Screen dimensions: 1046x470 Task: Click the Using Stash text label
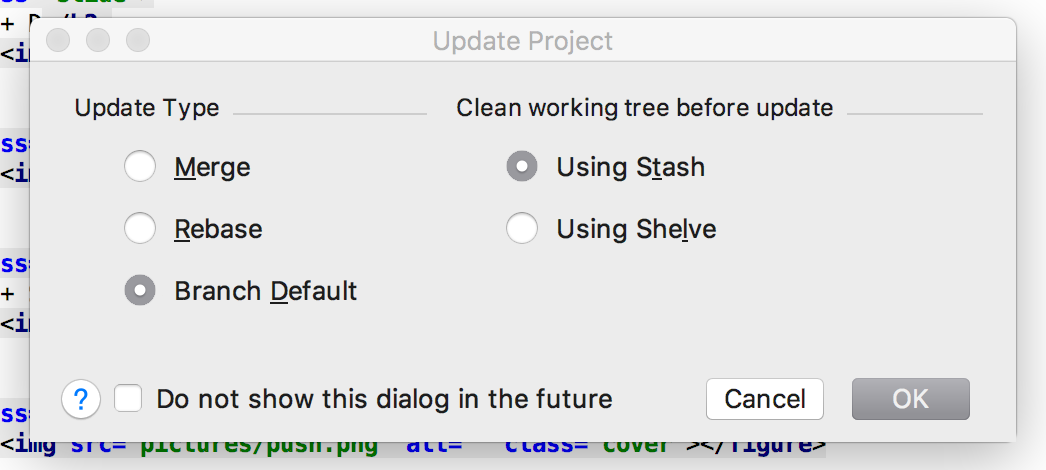coord(630,167)
